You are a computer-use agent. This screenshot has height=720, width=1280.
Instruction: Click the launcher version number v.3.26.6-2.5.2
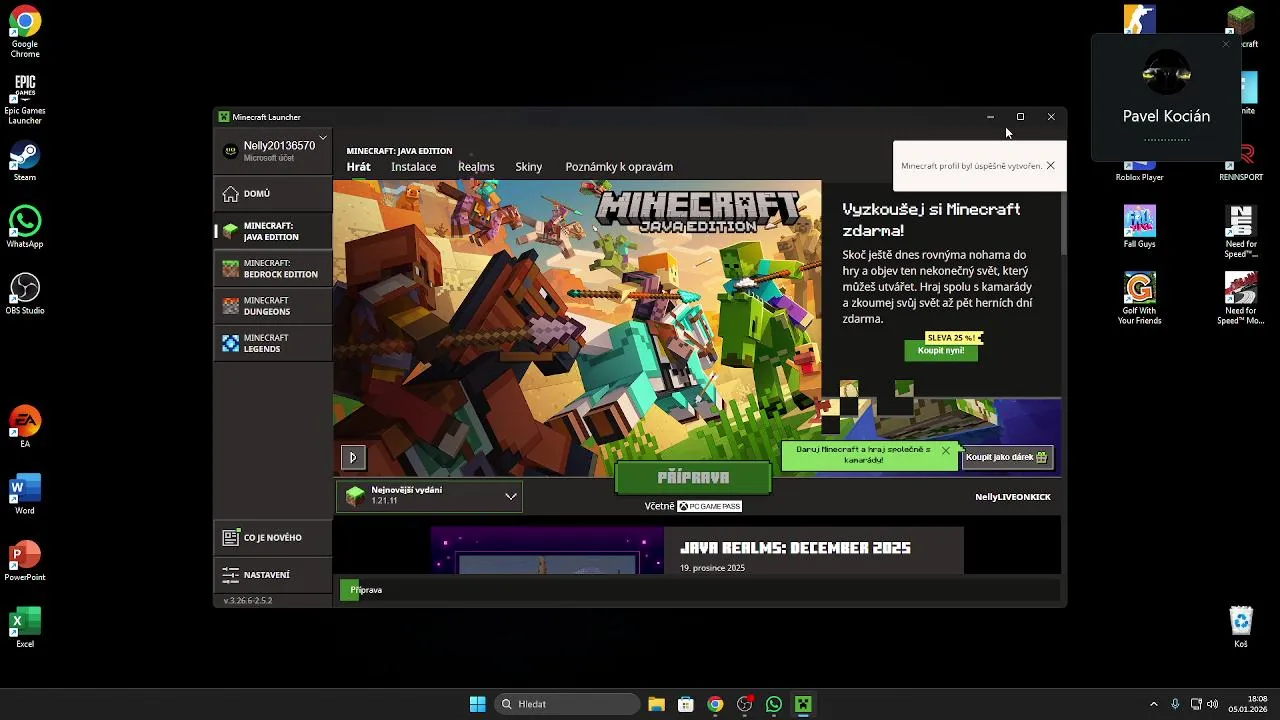pyautogui.click(x=248, y=601)
